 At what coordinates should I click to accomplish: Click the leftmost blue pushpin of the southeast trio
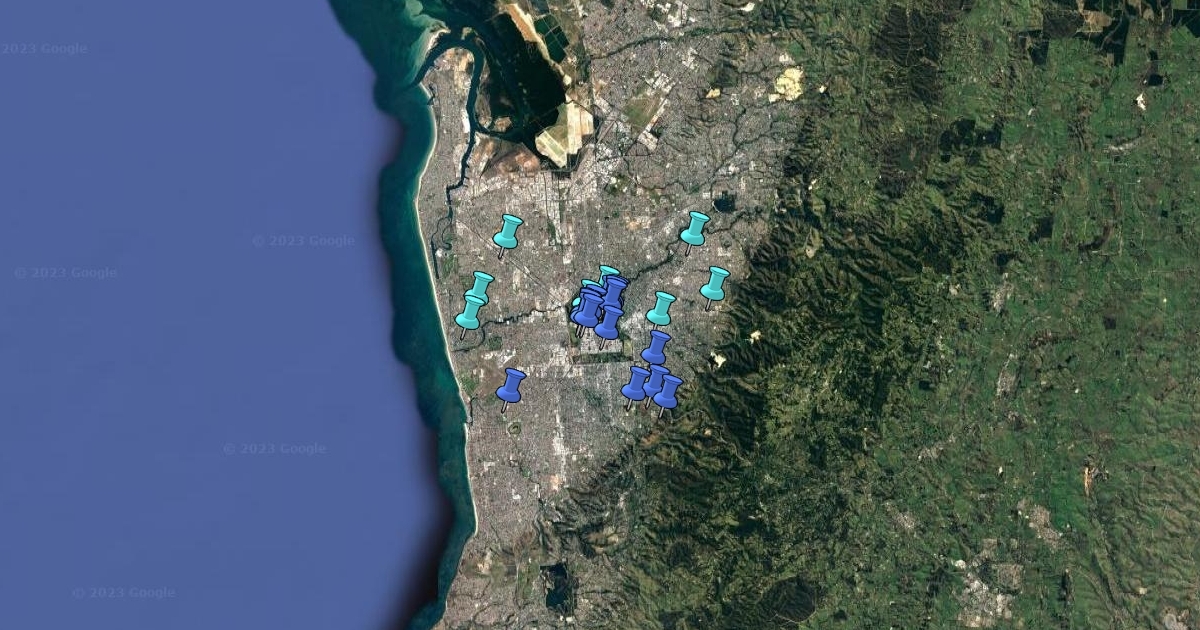point(636,383)
